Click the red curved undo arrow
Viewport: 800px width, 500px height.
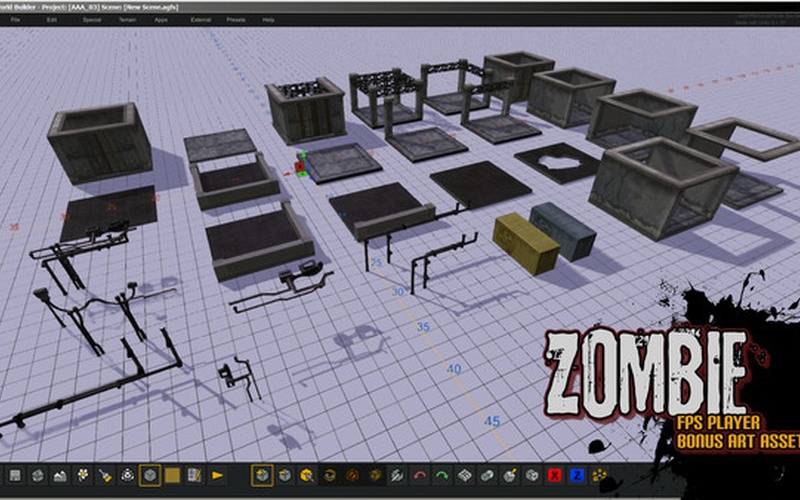(418, 475)
